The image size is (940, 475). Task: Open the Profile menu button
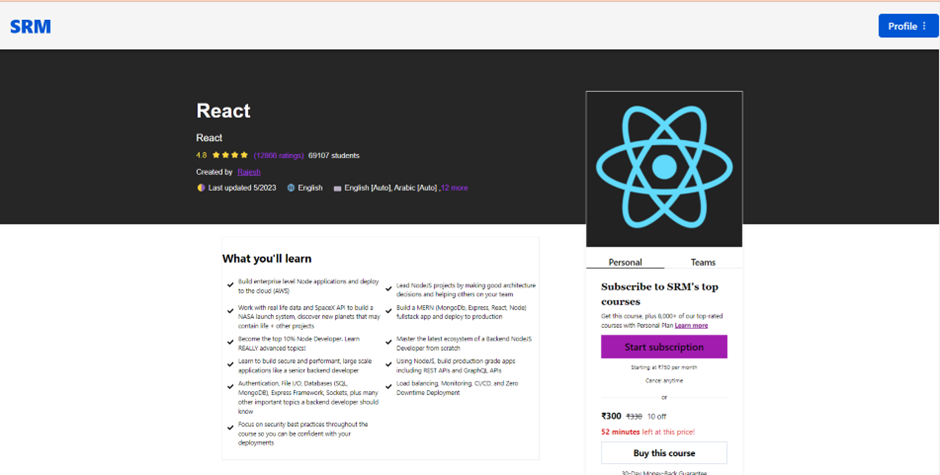pyautogui.click(x=908, y=26)
